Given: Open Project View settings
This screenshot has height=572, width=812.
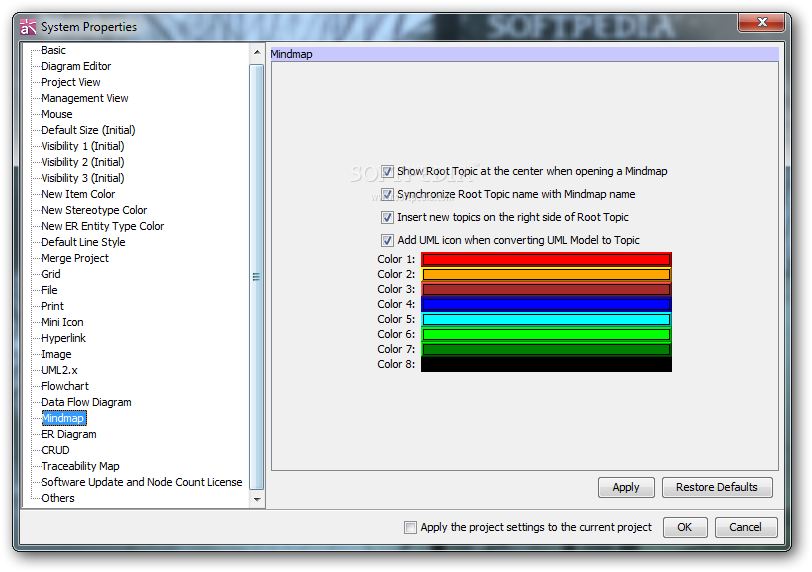Looking at the screenshot, I should (x=71, y=82).
